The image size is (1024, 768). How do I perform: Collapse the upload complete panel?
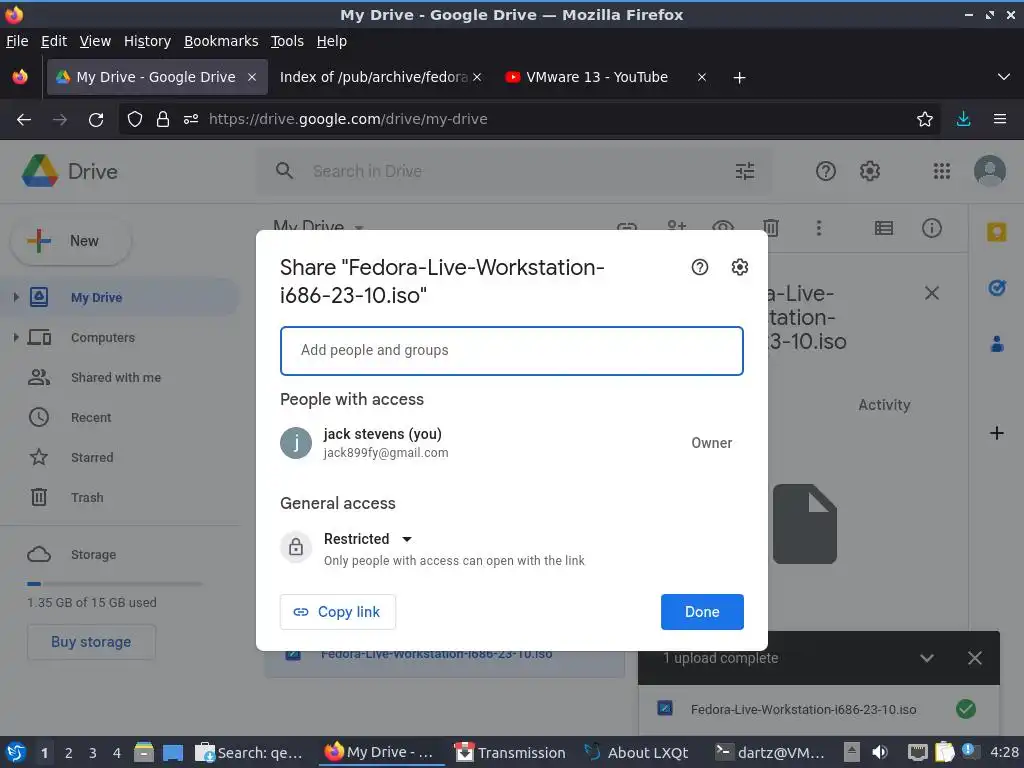926,658
